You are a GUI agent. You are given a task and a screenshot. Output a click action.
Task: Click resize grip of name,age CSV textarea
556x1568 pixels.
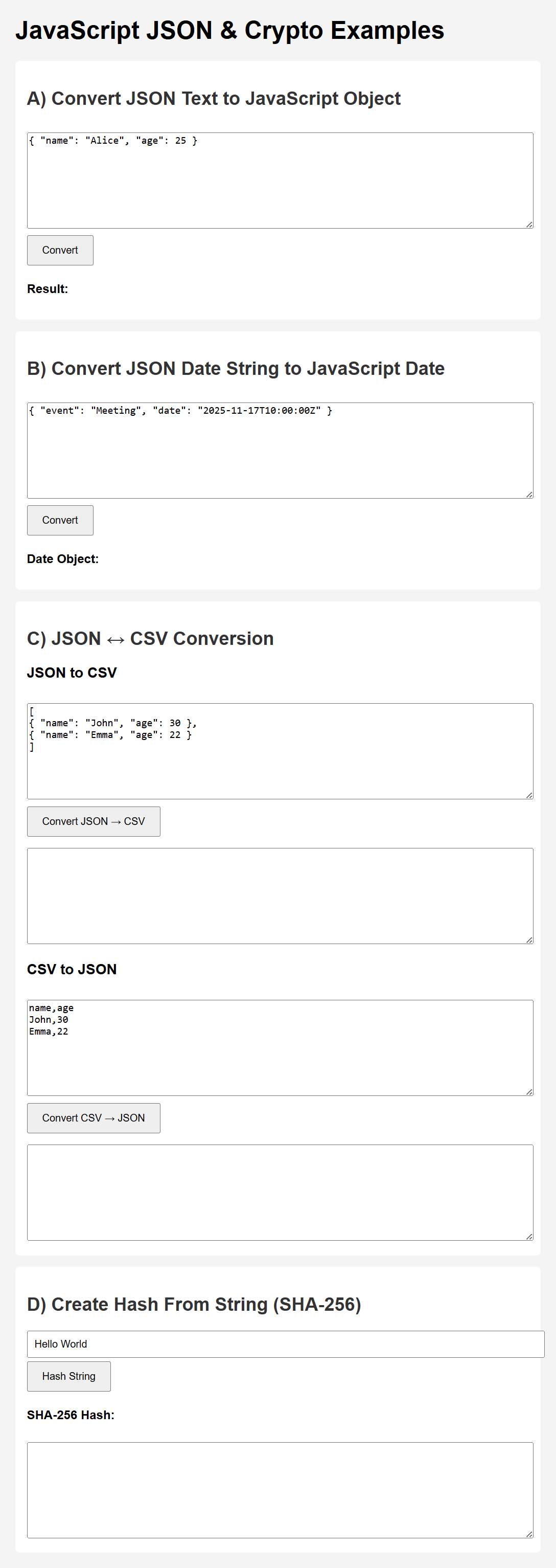point(529,1091)
